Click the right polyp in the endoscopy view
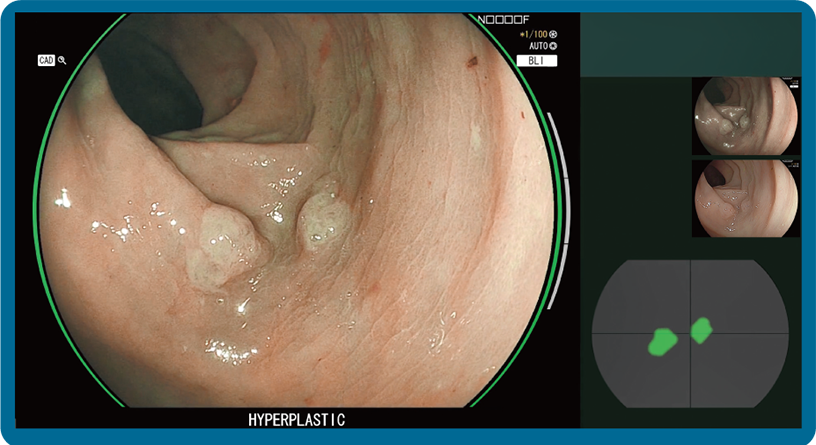The width and height of the screenshot is (816, 445). pos(324,218)
